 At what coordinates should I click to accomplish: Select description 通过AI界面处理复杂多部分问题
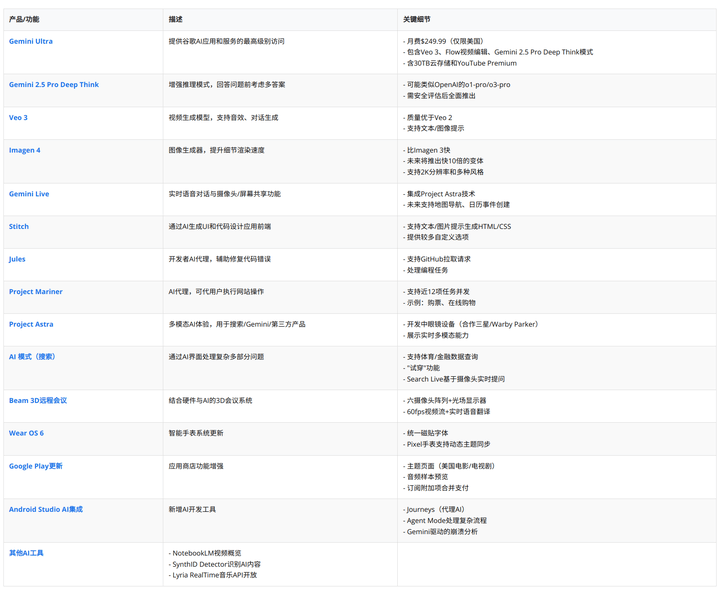(216, 357)
